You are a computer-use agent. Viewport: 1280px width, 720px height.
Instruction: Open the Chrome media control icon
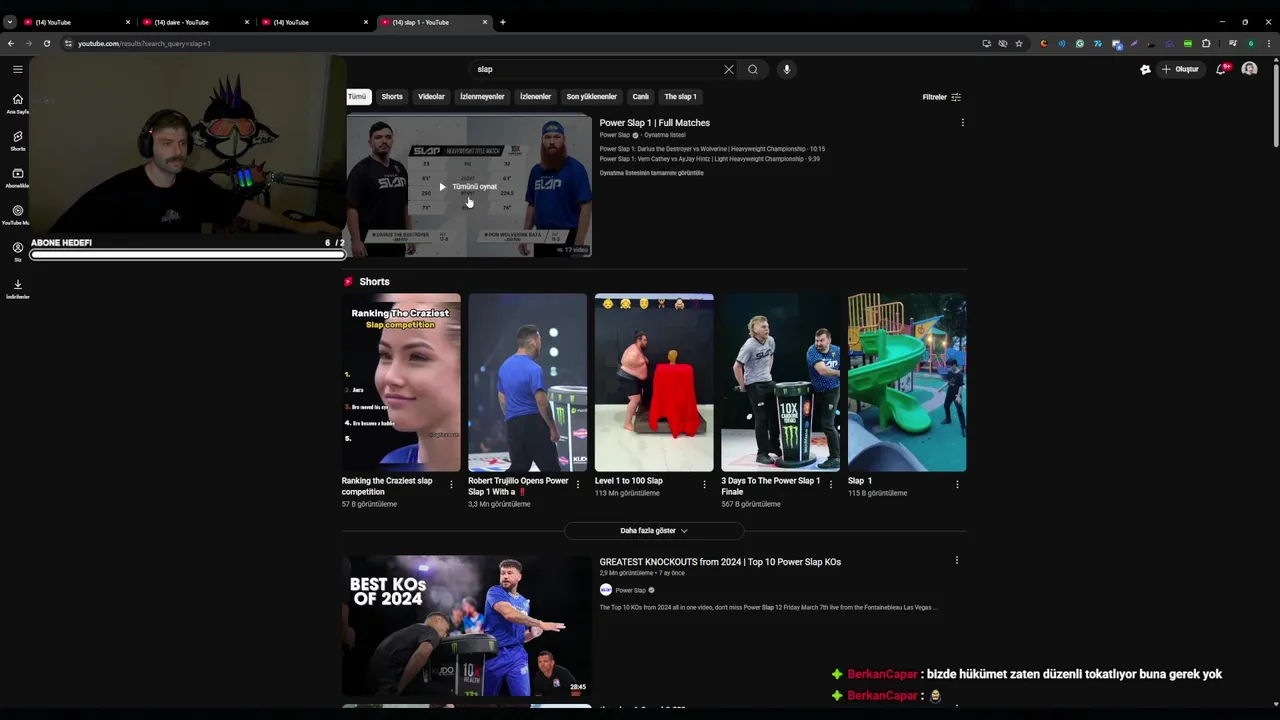(x=1232, y=43)
